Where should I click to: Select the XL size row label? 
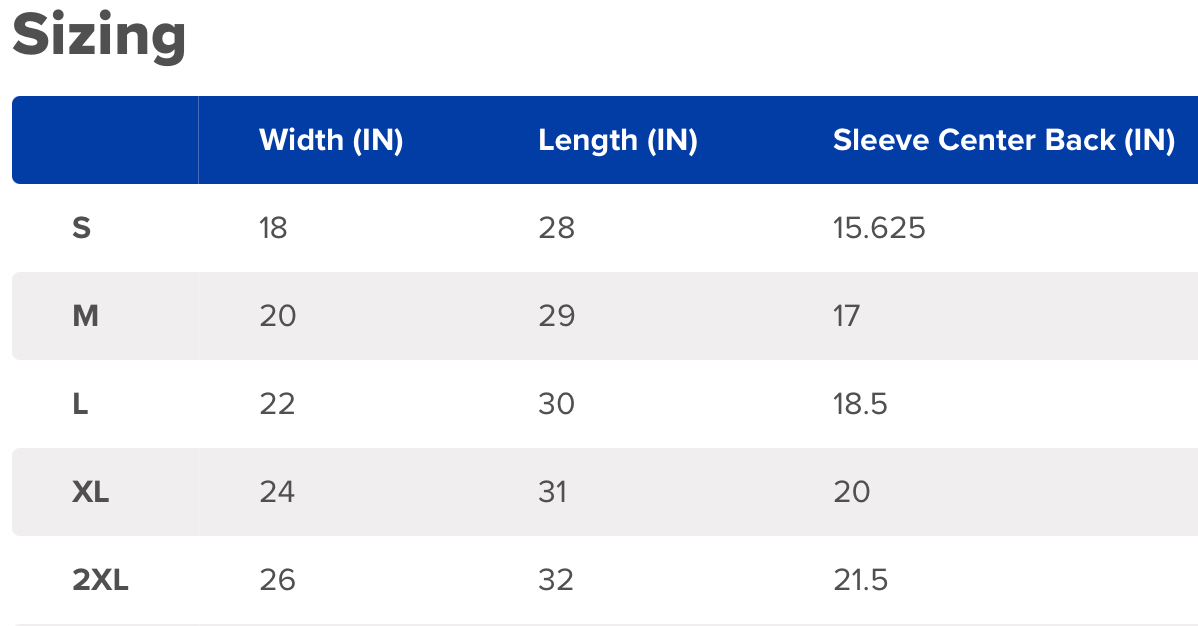coord(91,492)
